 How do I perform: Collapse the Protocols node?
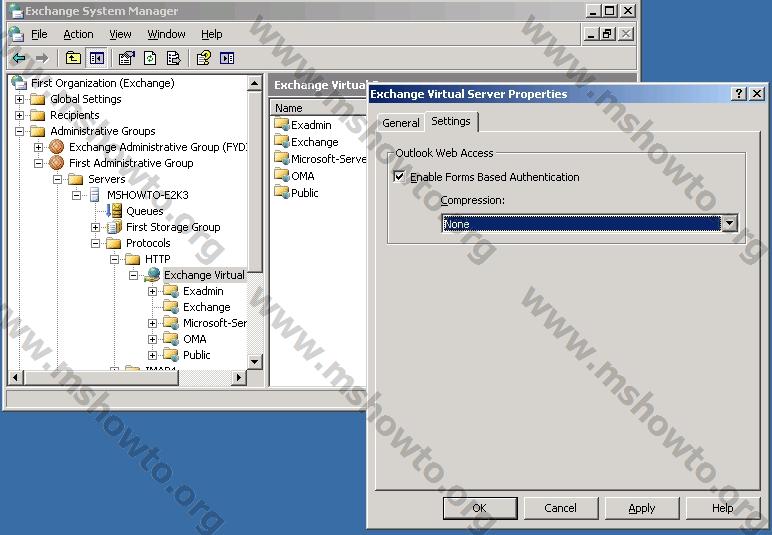(96, 243)
